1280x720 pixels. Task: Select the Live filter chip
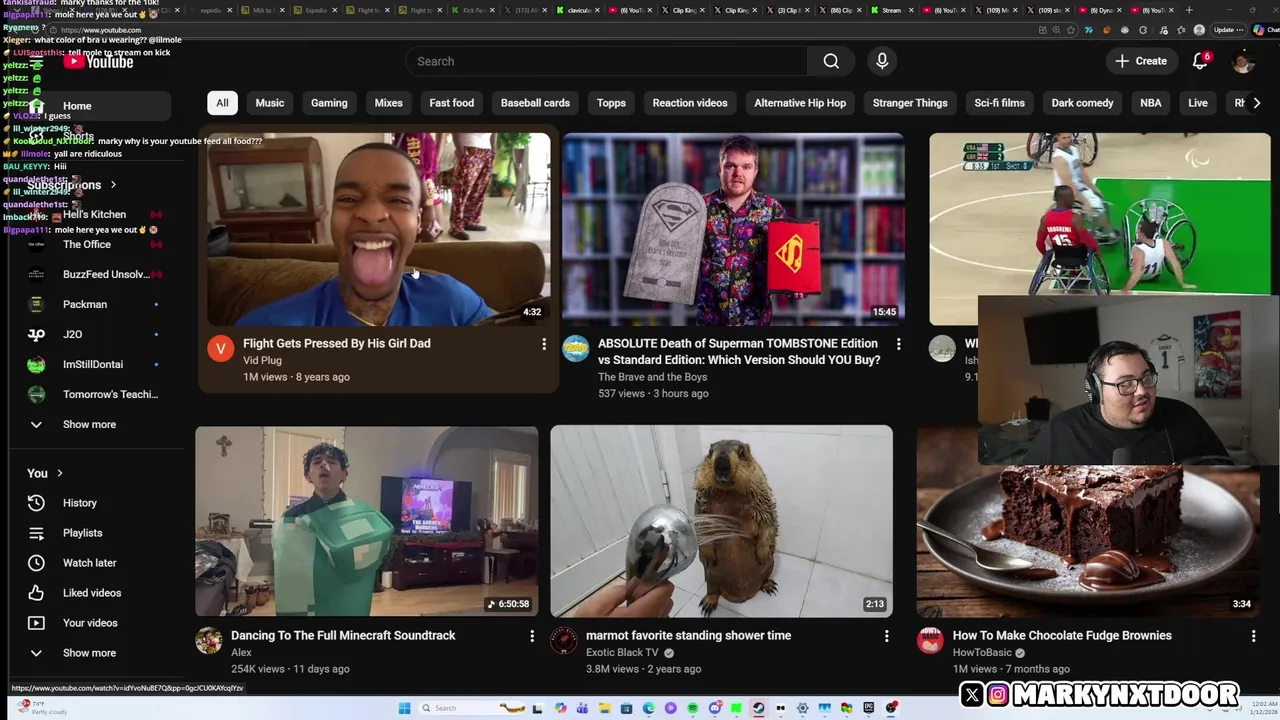[1198, 103]
